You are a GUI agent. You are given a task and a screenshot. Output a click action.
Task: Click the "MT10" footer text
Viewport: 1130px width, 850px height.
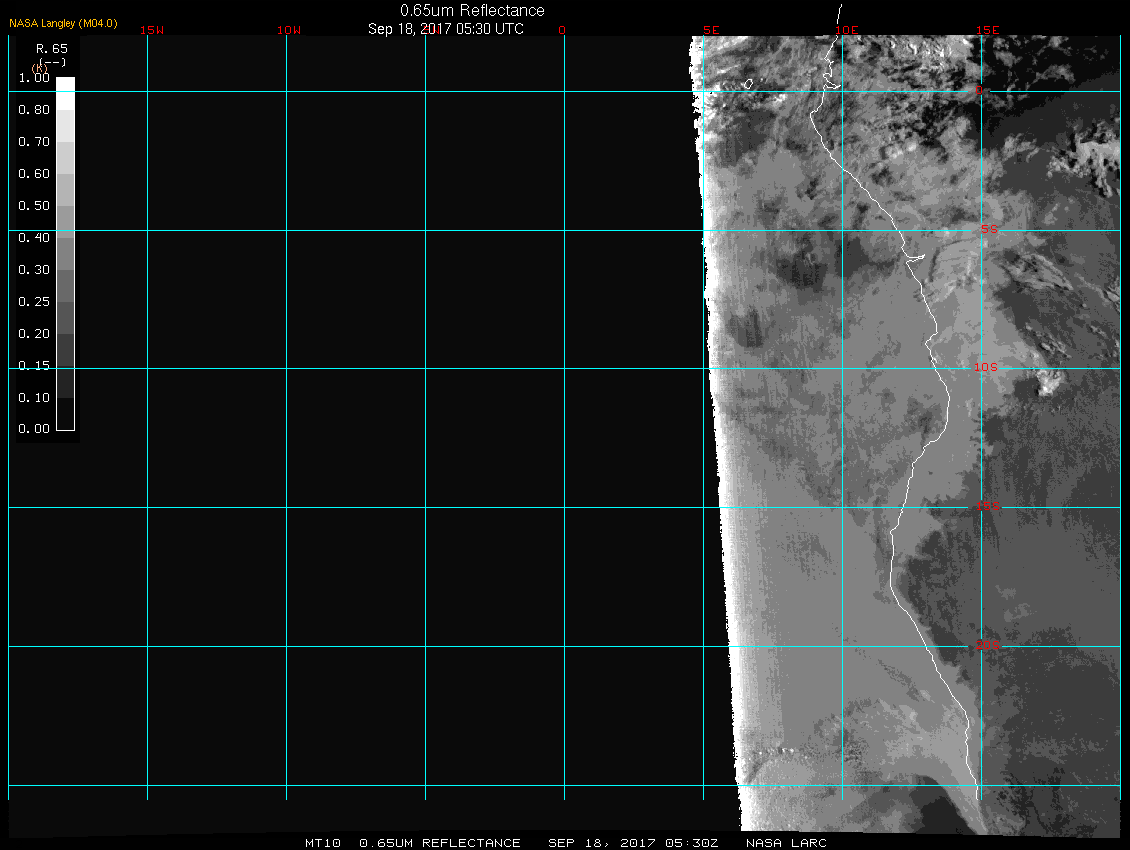pyautogui.click(x=322, y=843)
